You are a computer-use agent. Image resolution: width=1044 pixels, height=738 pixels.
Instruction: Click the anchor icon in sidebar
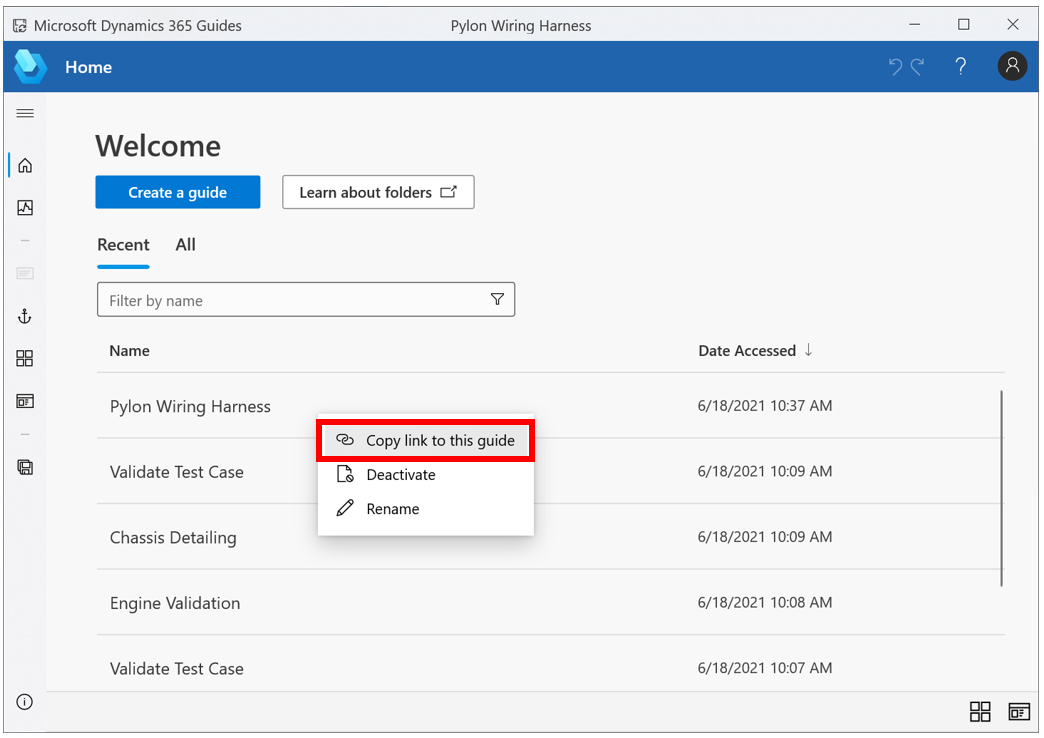tap(25, 316)
